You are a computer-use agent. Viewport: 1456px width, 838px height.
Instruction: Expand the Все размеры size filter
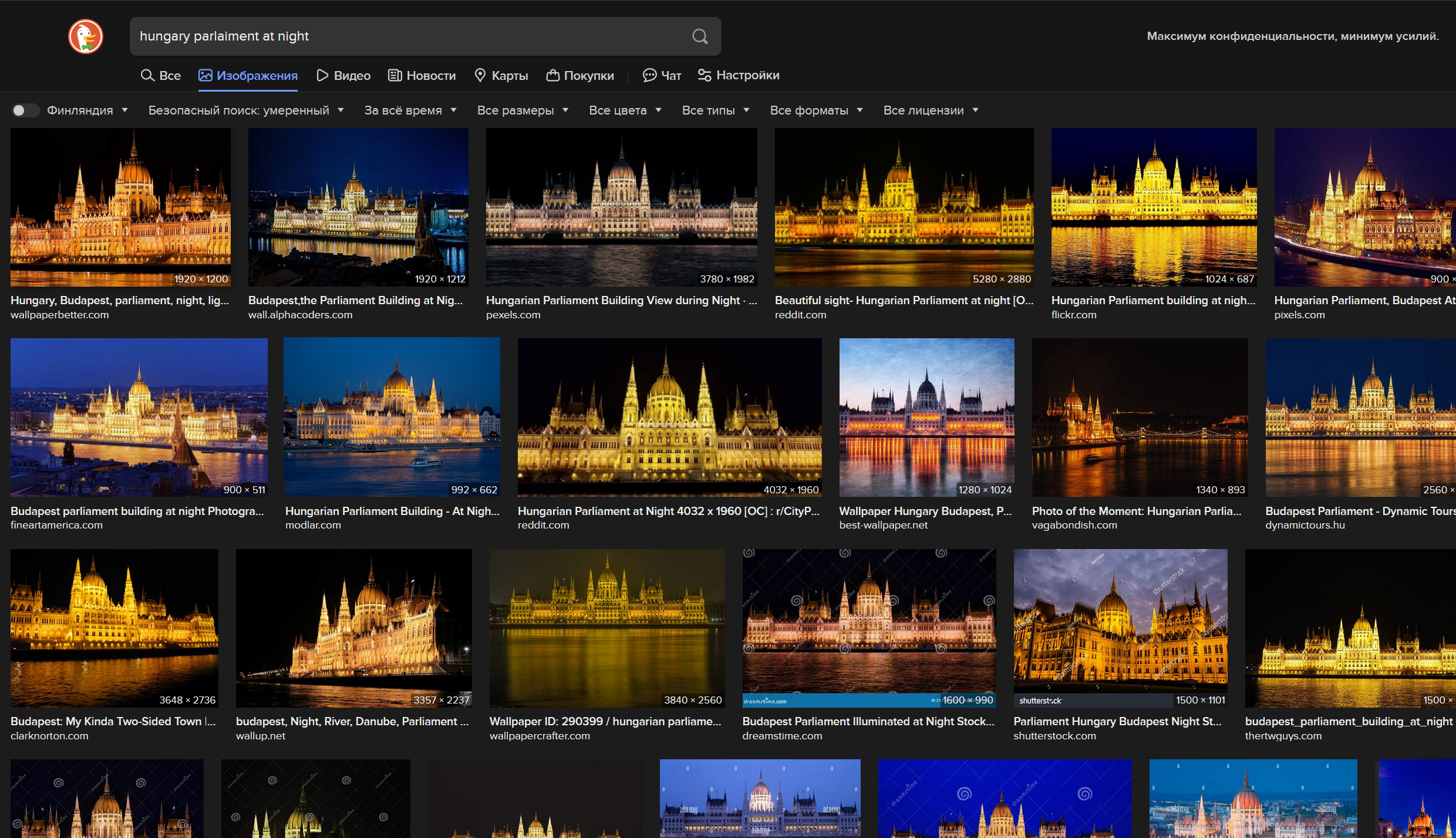tap(523, 110)
